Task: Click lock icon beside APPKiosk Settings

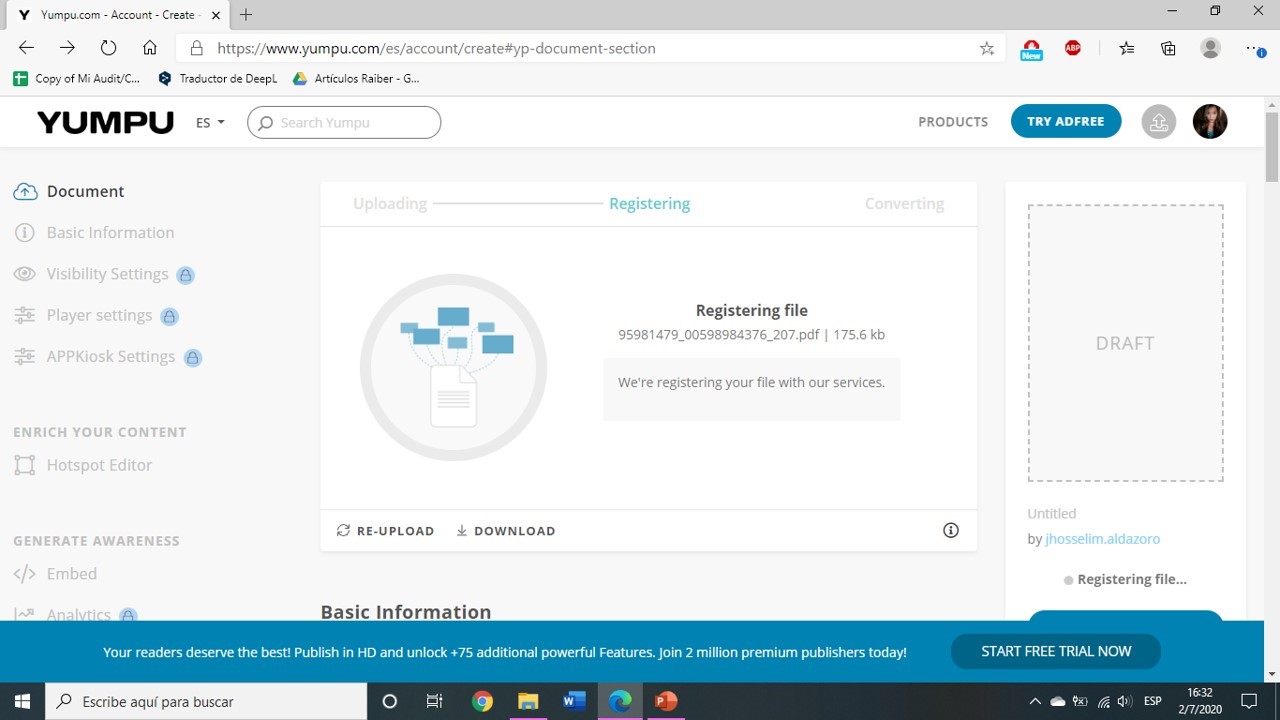Action: point(192,357)
